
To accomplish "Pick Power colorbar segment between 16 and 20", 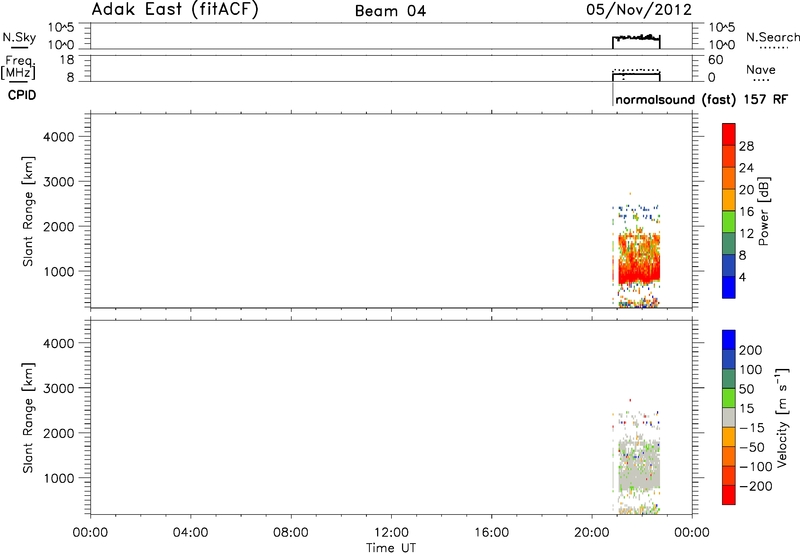I will (x=729, y=199).
